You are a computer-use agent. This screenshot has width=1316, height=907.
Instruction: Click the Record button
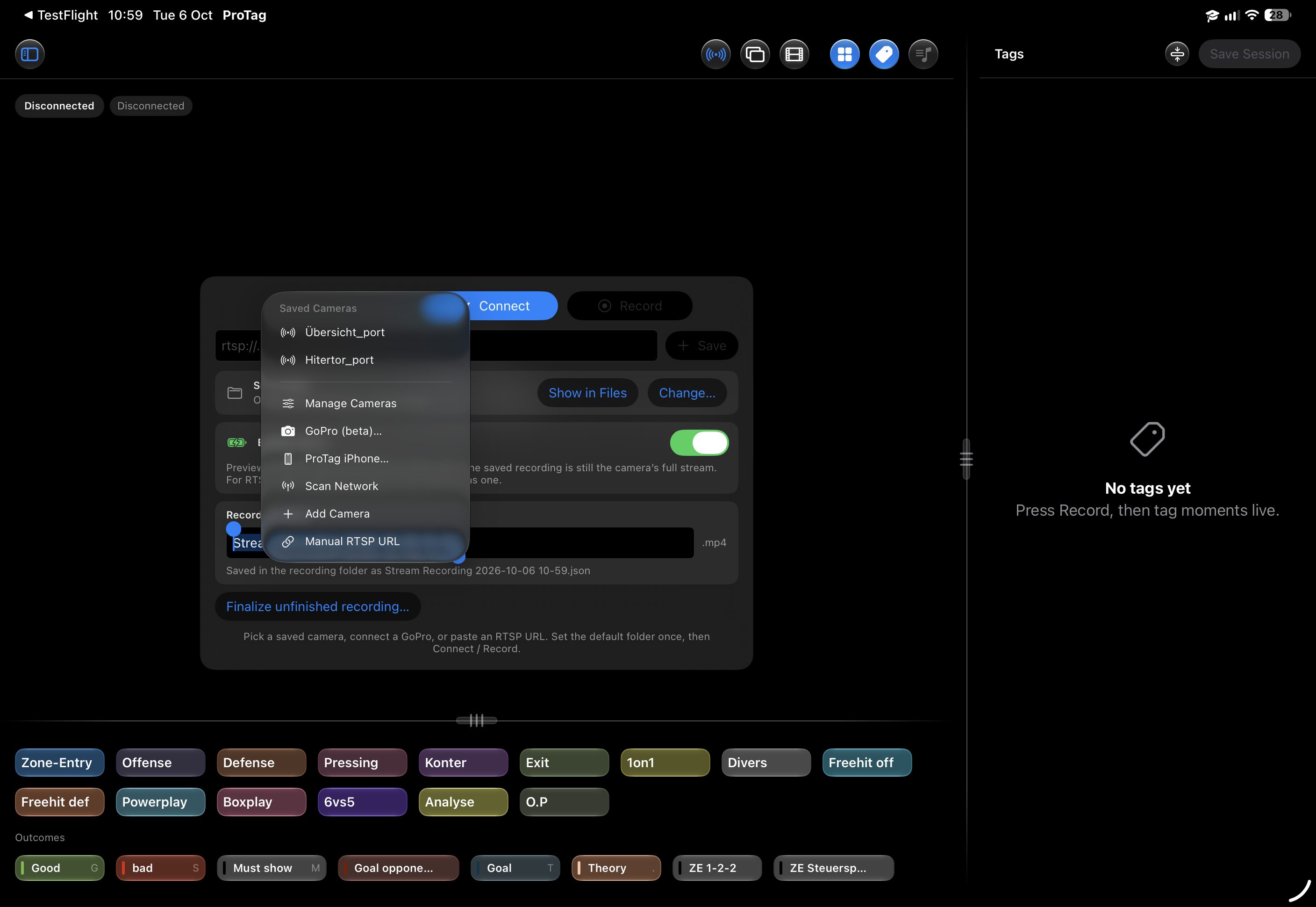tap(629, 306)
